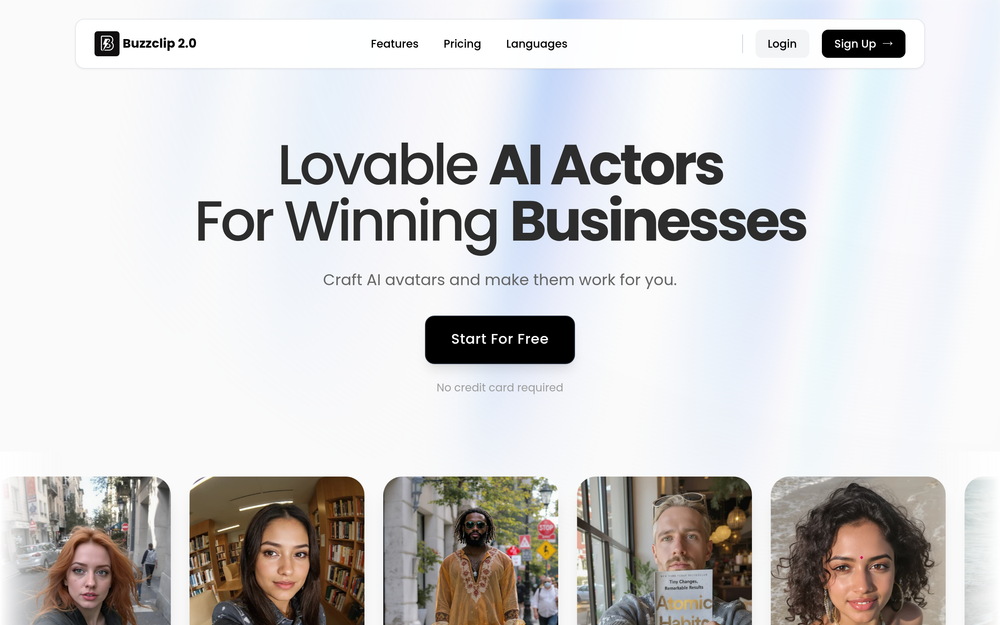Click the Buzzclip logo icon
This screenshot has width=1000, height=625.
tap(107, 43)
